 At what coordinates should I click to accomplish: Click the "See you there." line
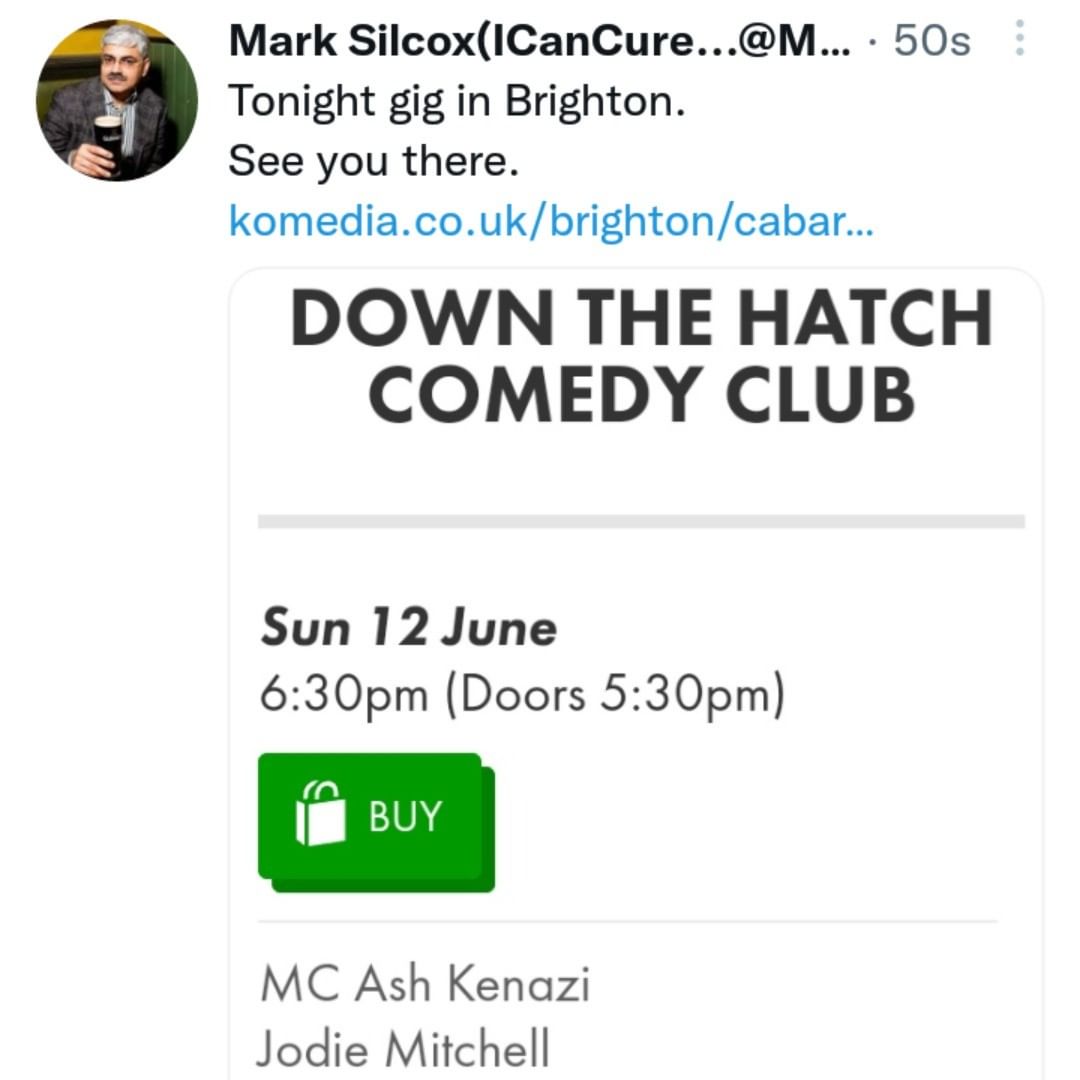(x=374, y=160)
